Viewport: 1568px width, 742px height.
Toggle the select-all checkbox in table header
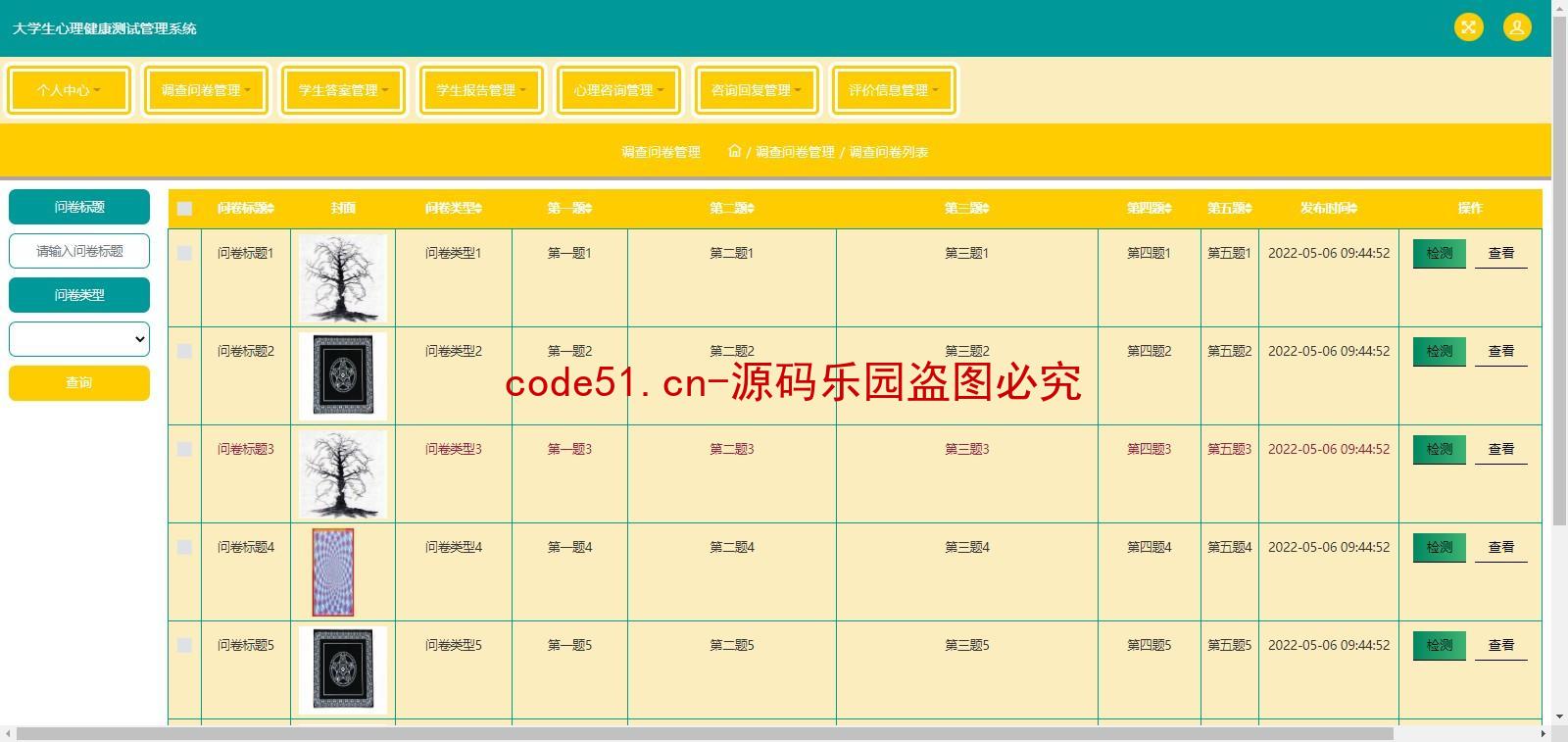click(184, 209)
